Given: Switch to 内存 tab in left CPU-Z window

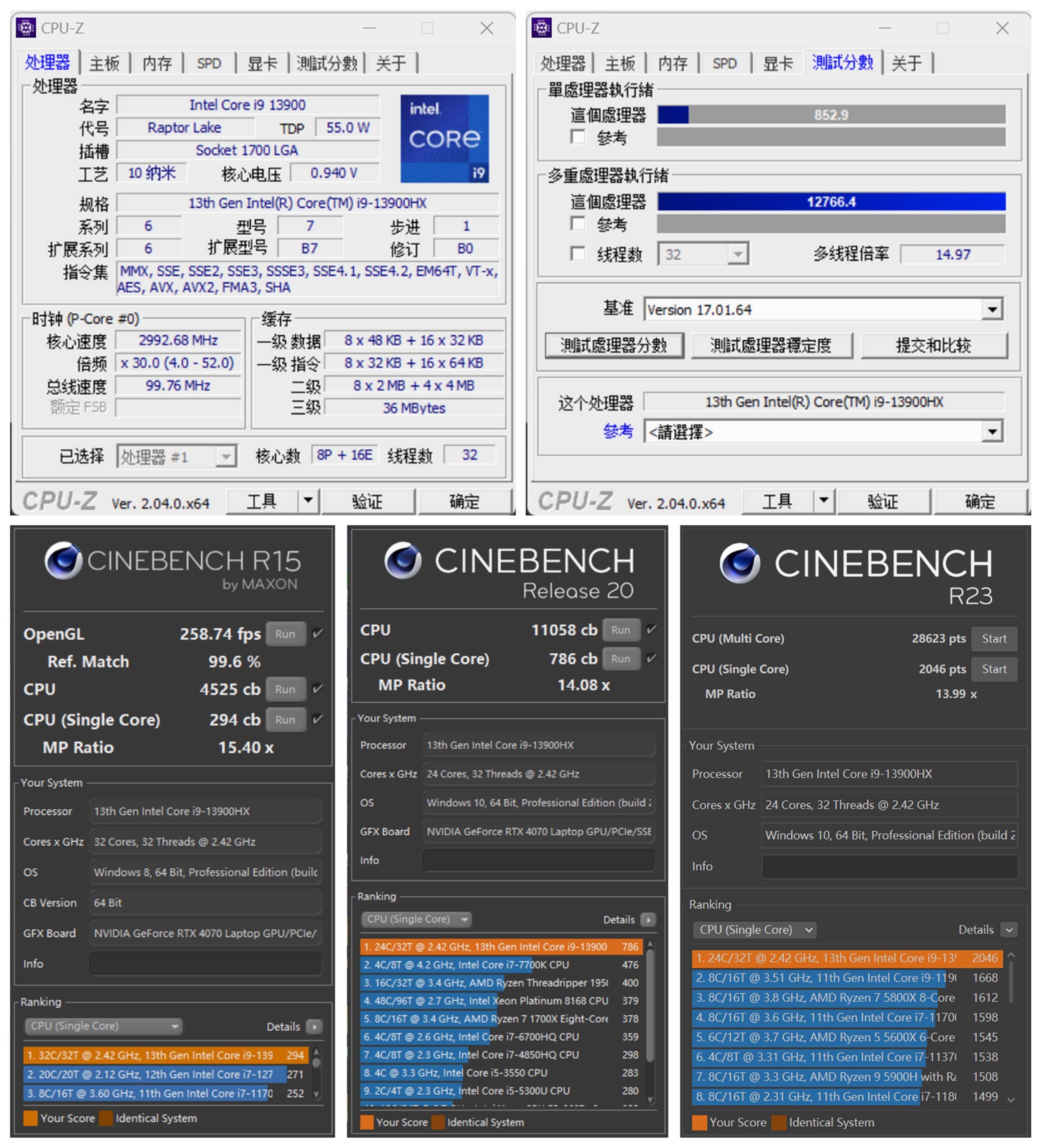Looking at the screenshot, I should click(157, 63).
